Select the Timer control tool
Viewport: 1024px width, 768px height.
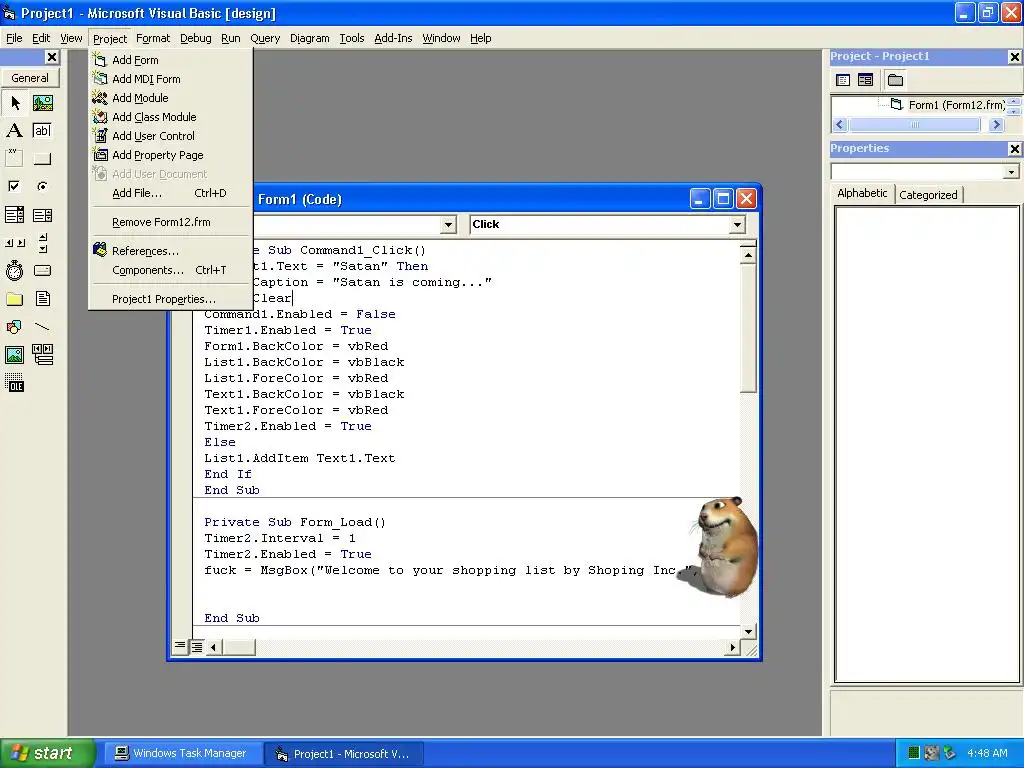pyautogui.click(x=15, y=270)
